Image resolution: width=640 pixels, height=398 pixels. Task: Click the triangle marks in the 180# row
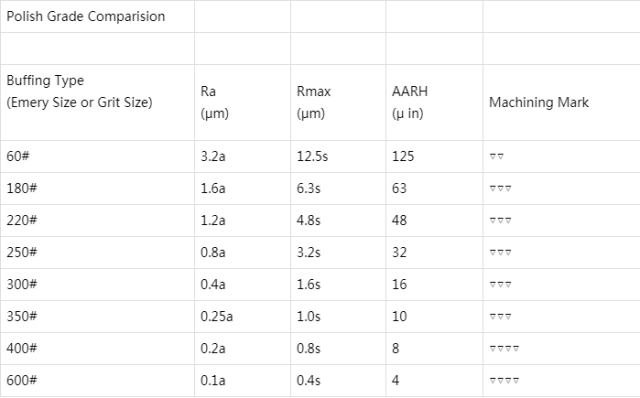tap(500, 188)
